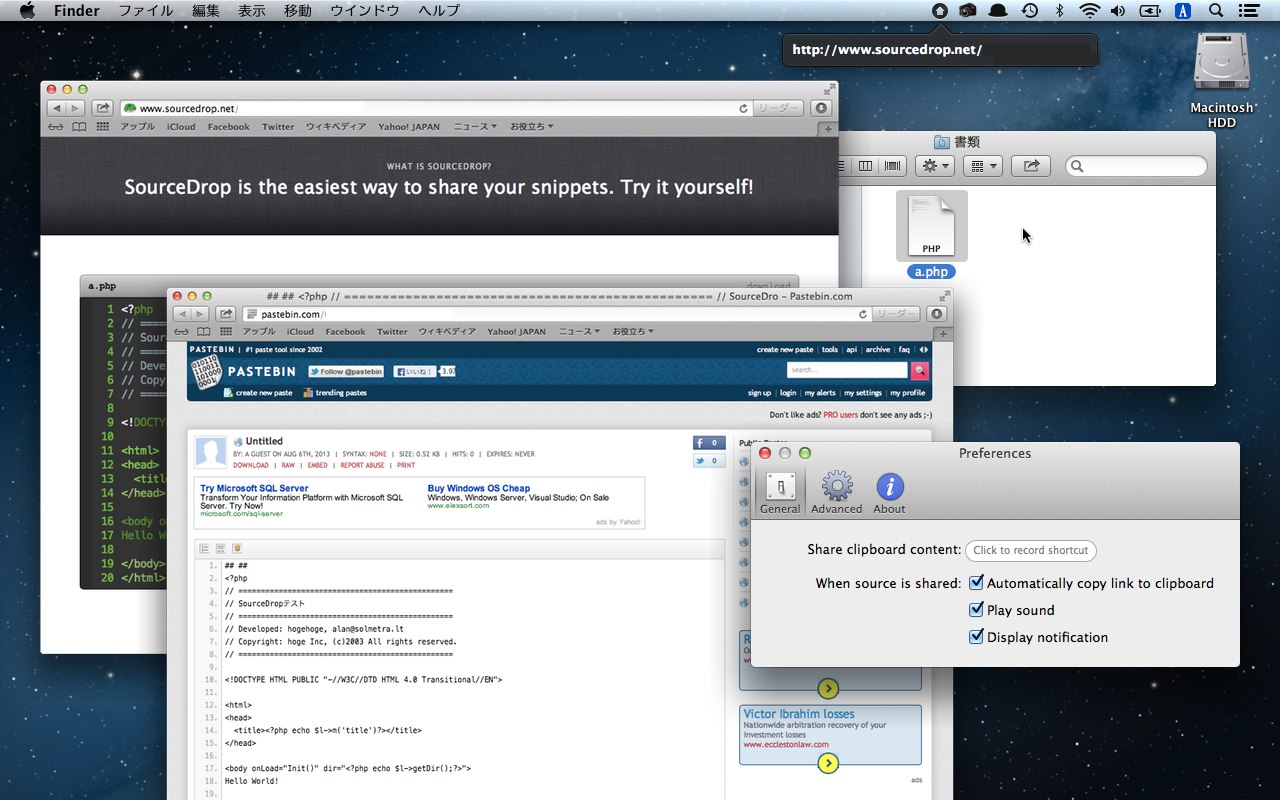
Task: Click the pink Pastebin search button
Action: (920, 371)
